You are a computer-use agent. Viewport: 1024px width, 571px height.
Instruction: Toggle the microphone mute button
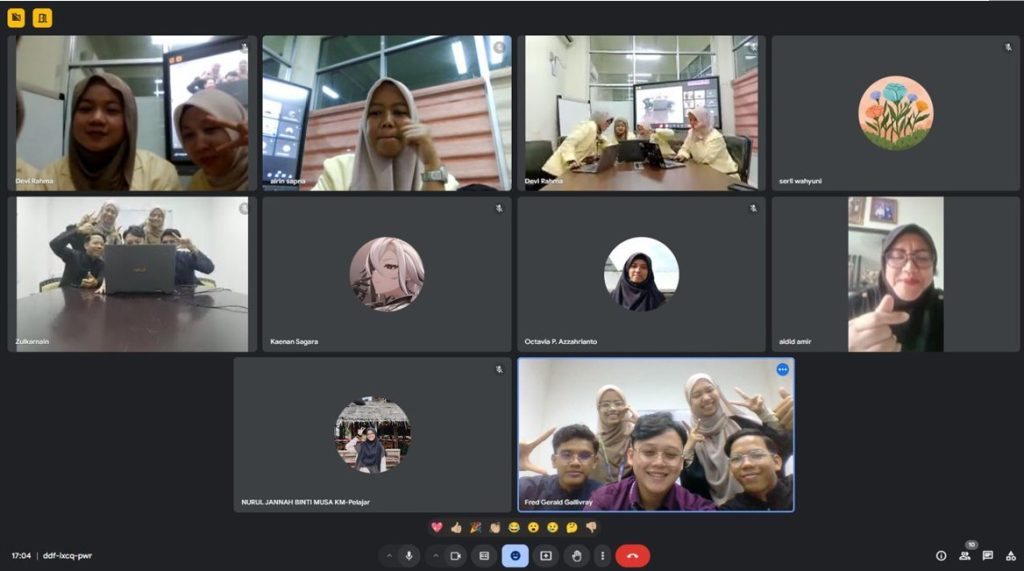pyautogui.click(x=408, y=555)
